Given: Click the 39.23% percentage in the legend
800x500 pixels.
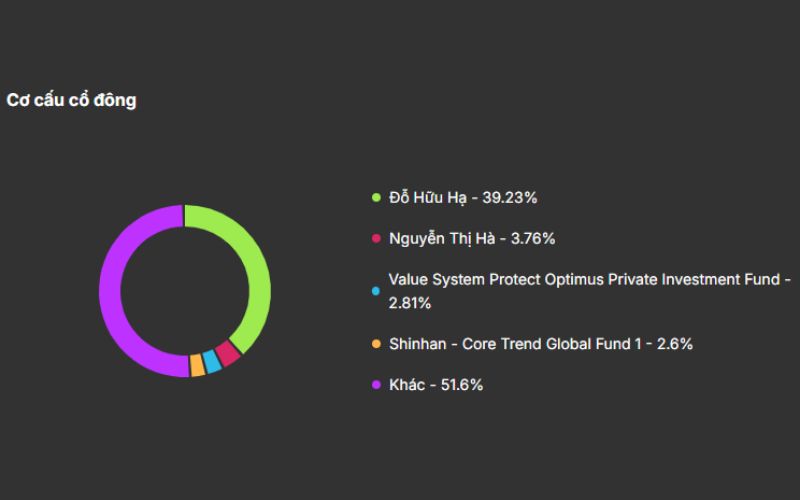Looking at the screenshot, I should pos(510,198).
